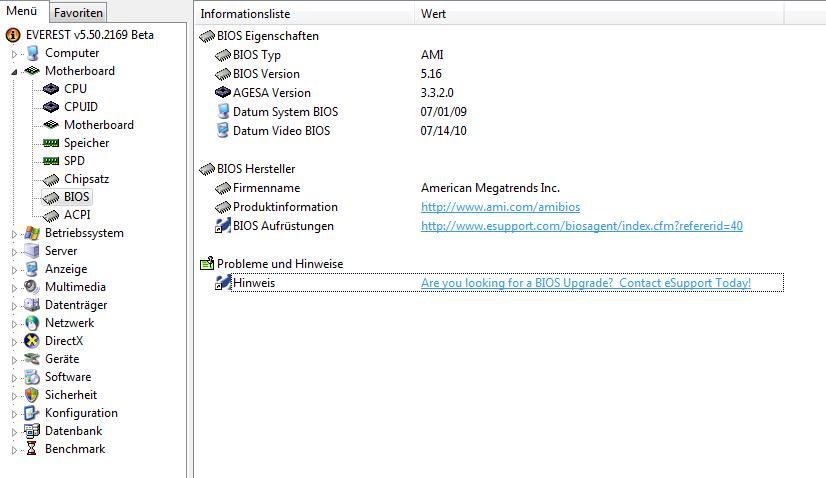
Task: Expand the Betriebssystem tree node
Action: pyautogui.click(x=14, y=234)
